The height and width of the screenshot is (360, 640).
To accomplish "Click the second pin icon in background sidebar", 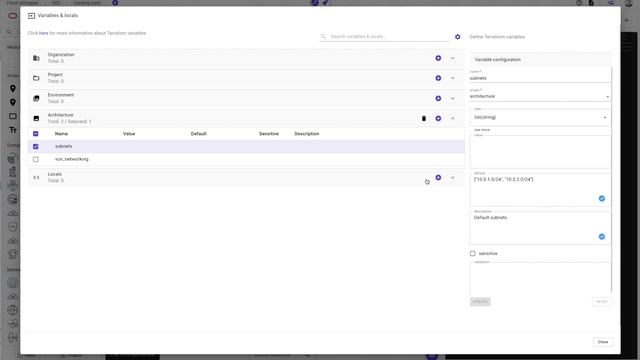I will coord(13,102).
